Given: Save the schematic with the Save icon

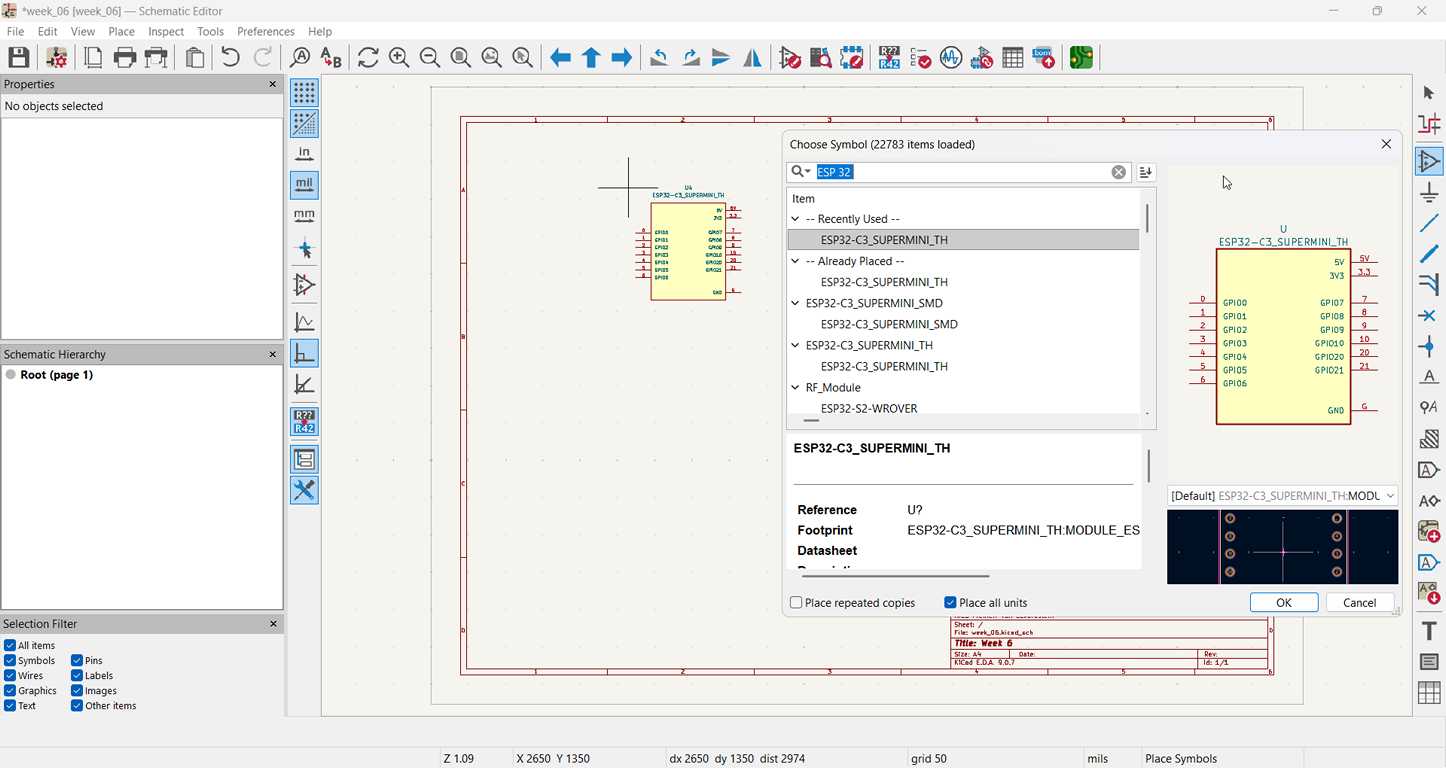Looking at the screenshot, I should point(19,58).
